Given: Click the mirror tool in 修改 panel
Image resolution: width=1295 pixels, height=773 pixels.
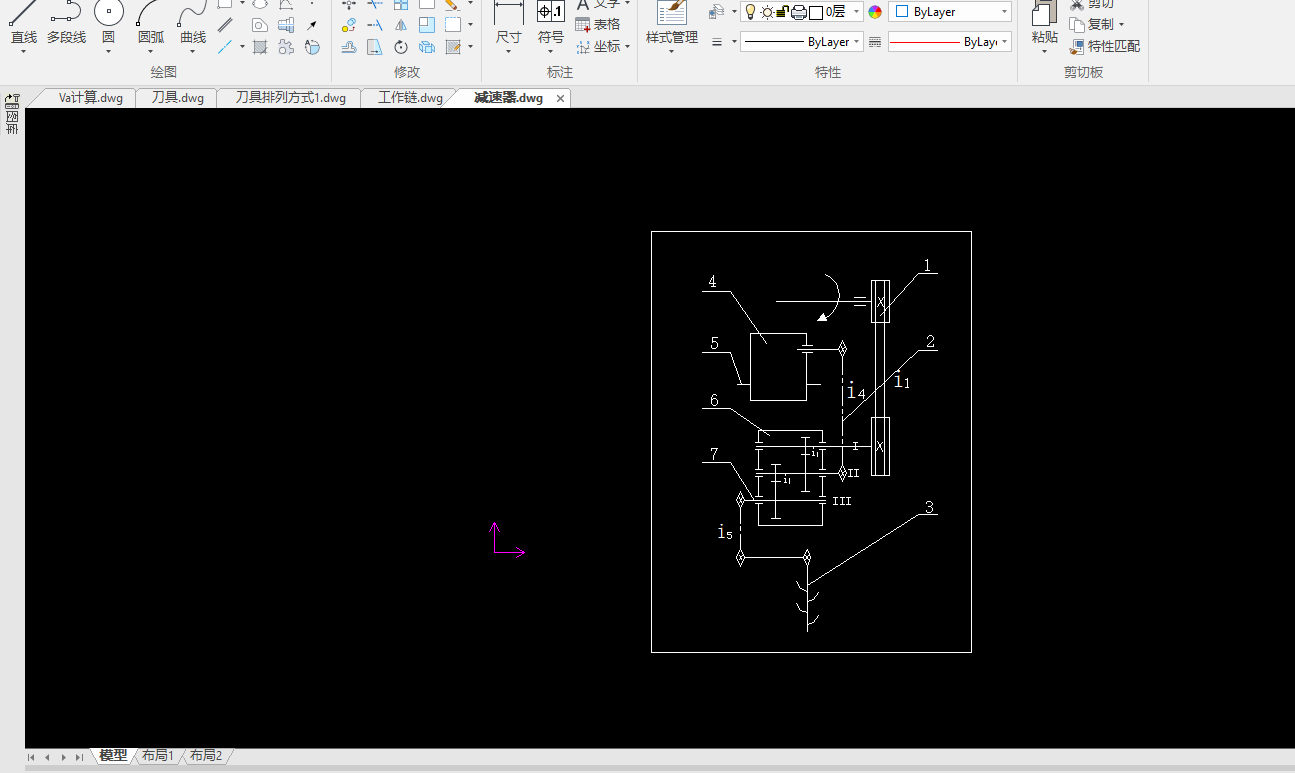Looking at the screenshot, I should click(401, 25).
